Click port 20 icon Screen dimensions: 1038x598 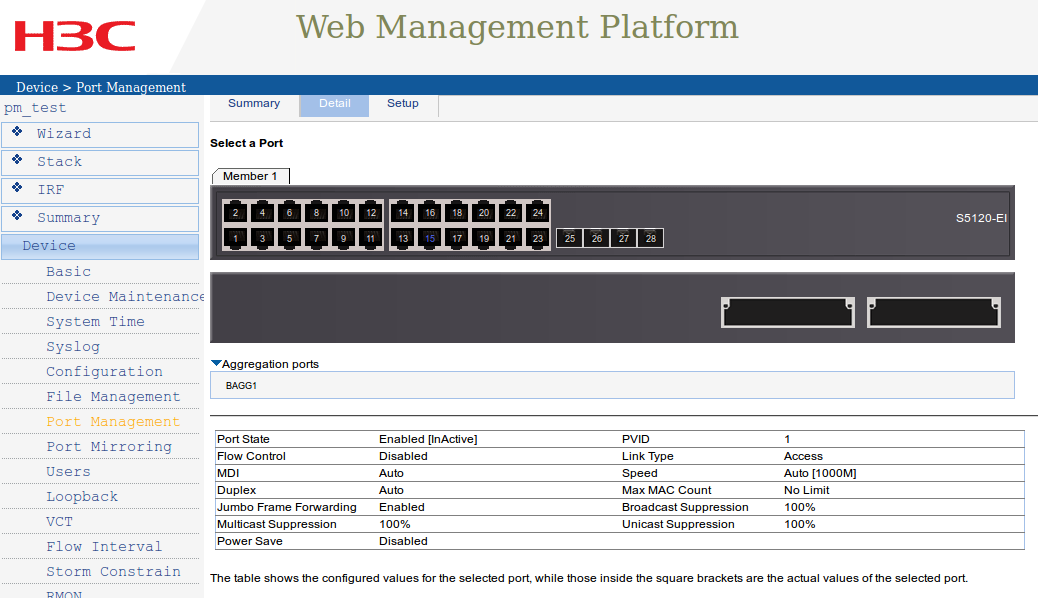(484, 213)
